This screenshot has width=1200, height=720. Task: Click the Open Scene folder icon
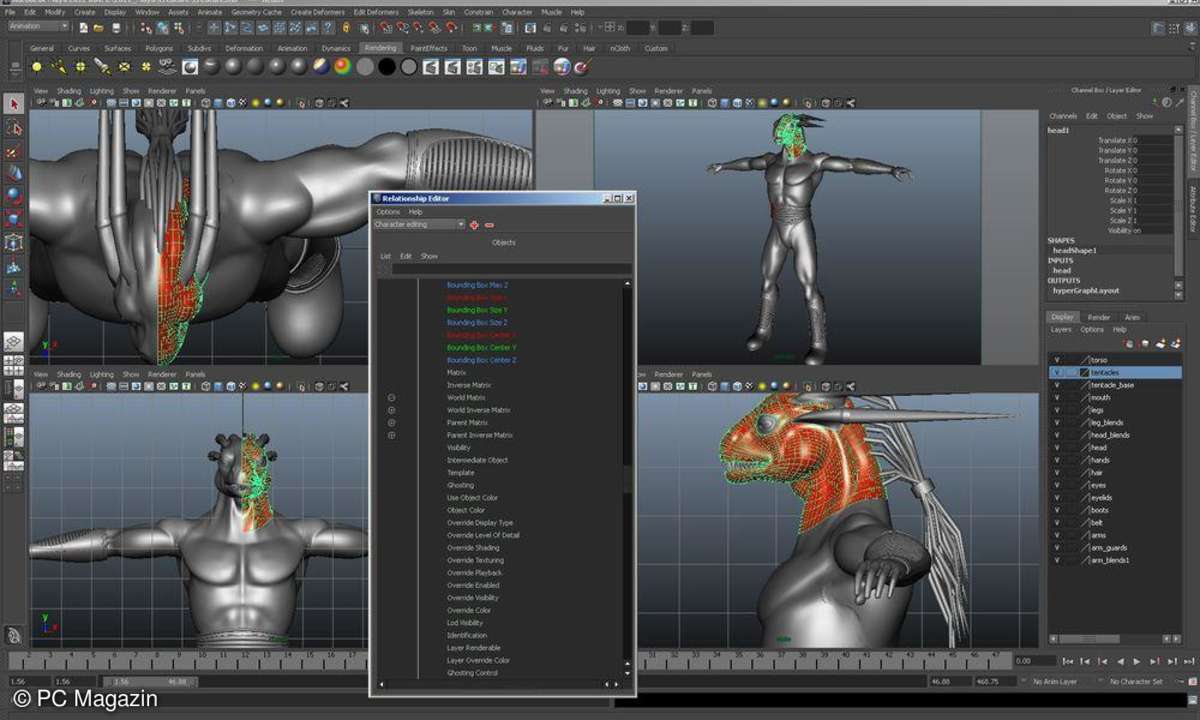click(98, 27)
